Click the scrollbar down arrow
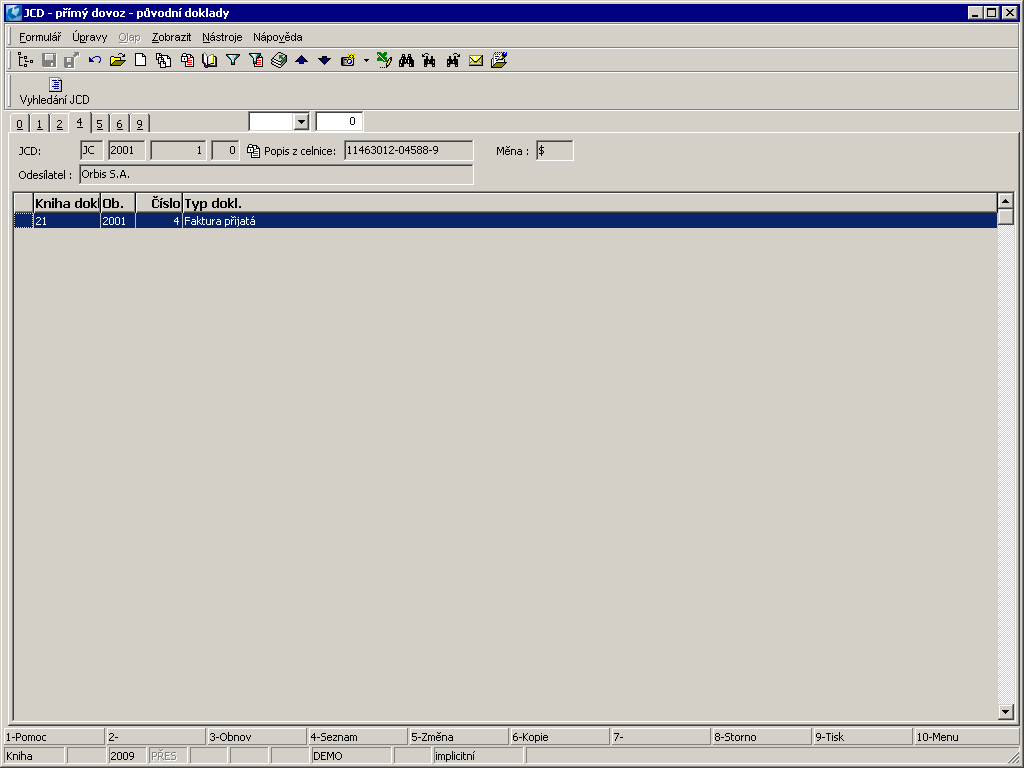This screenshot has height=768, width=1024. (1006, 712)
